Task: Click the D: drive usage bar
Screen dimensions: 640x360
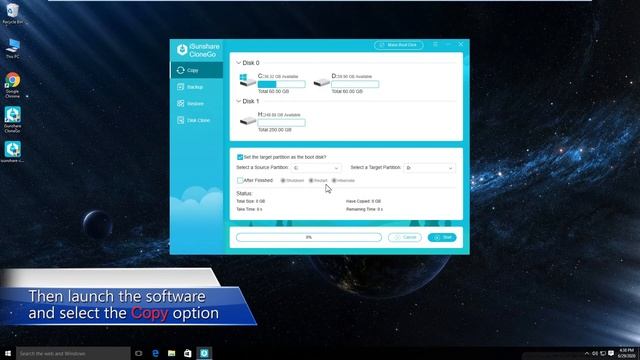Action: [355, 84]
